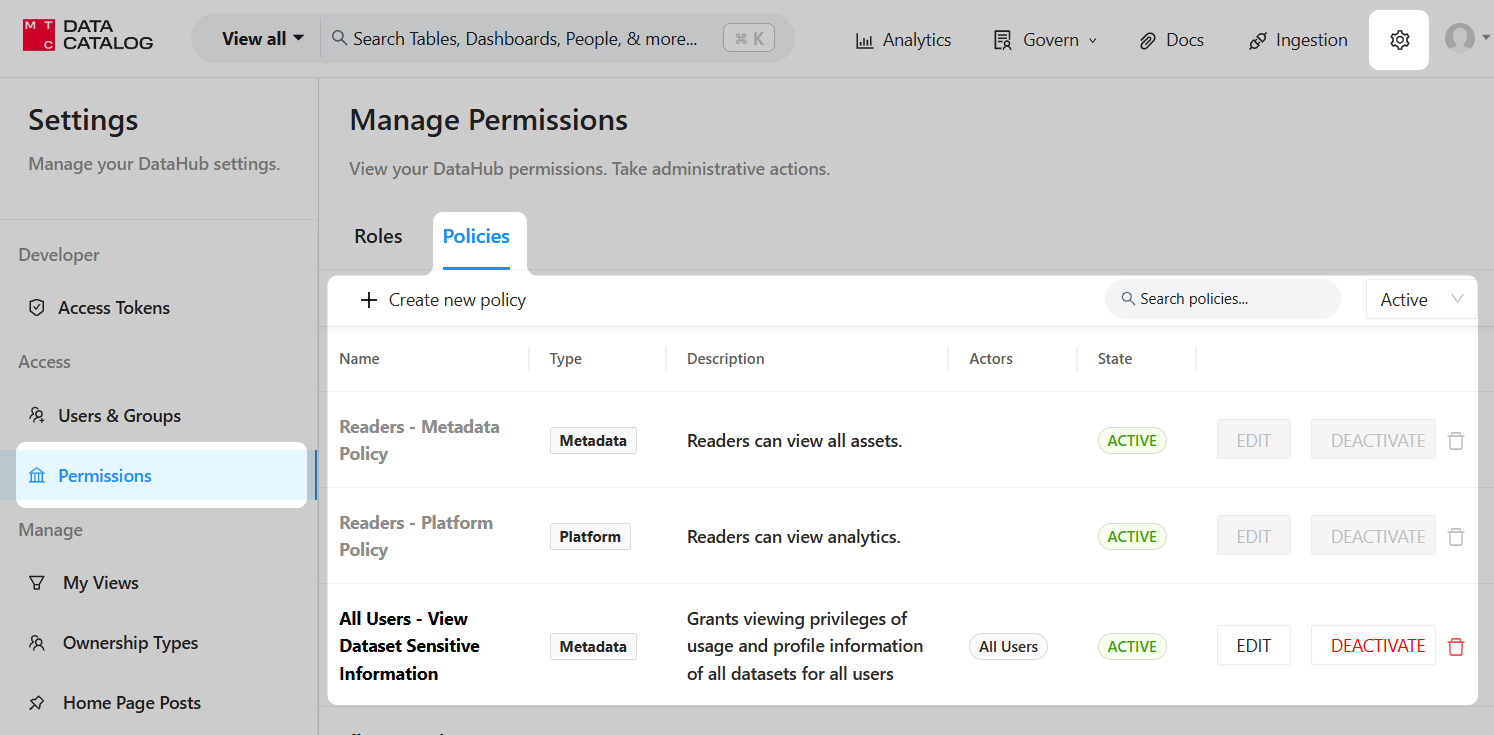
Task: Expand the View all dropdown
Action: (263, 39)
